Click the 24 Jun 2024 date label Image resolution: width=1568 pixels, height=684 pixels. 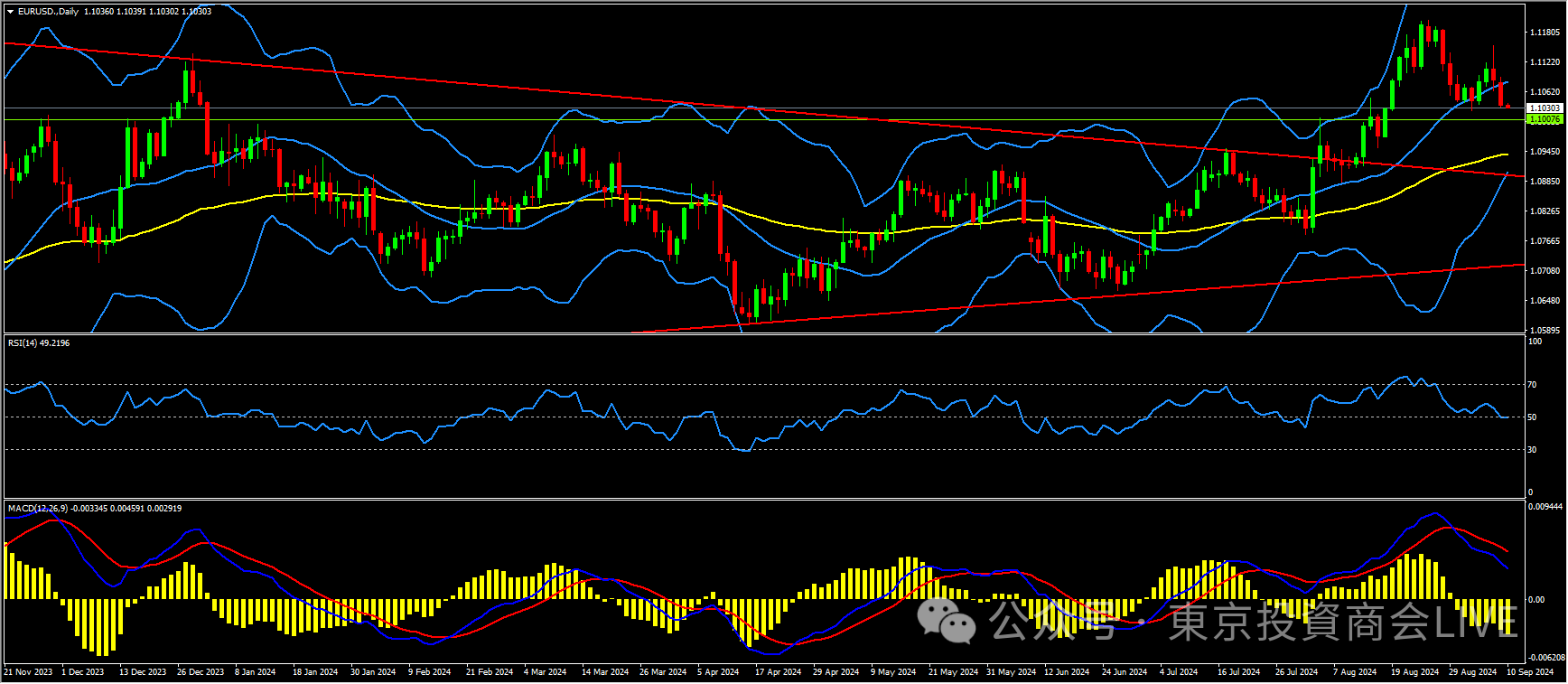[1125, 672]
